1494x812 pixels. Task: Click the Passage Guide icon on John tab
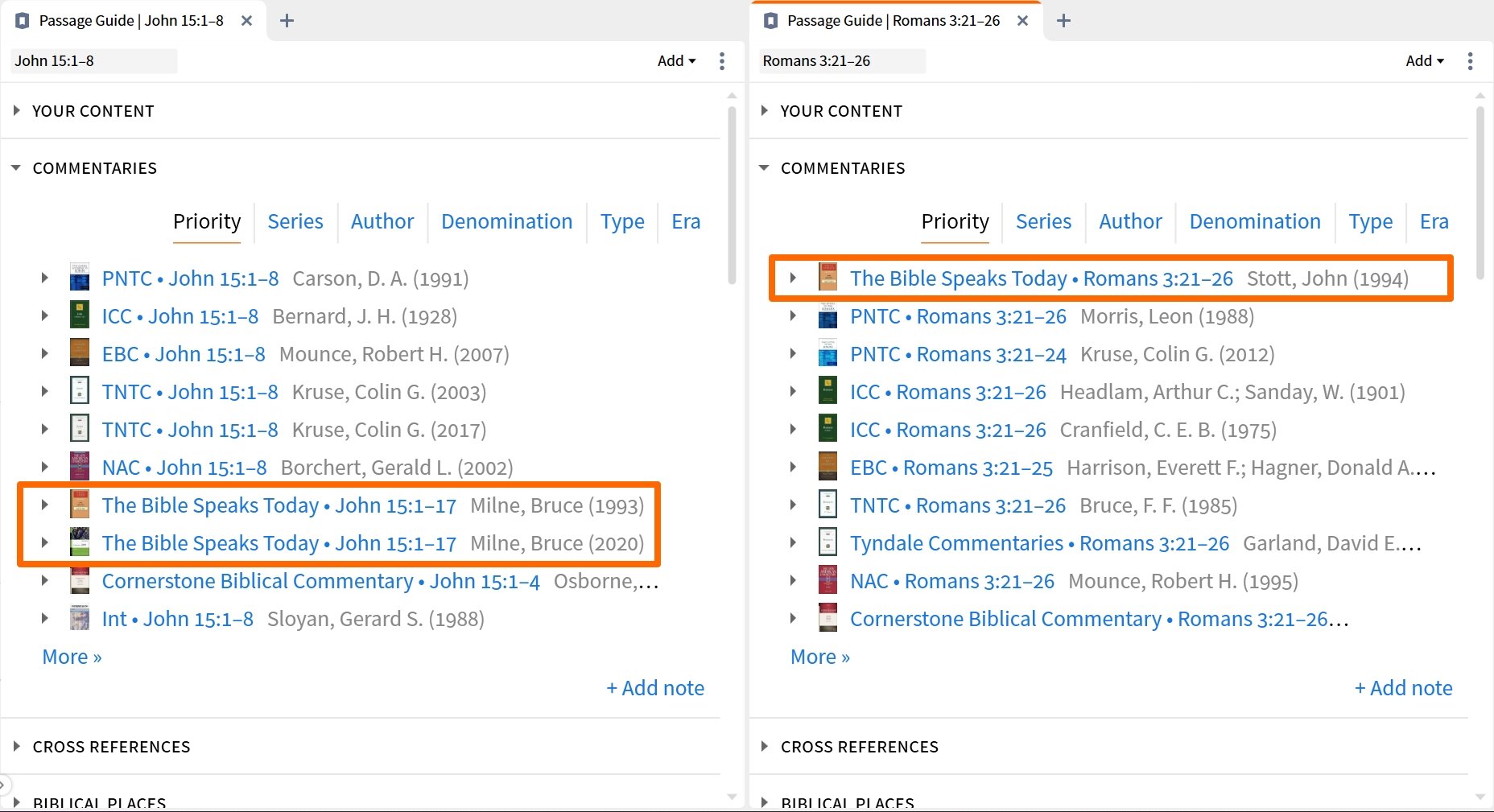coord(23,21)
